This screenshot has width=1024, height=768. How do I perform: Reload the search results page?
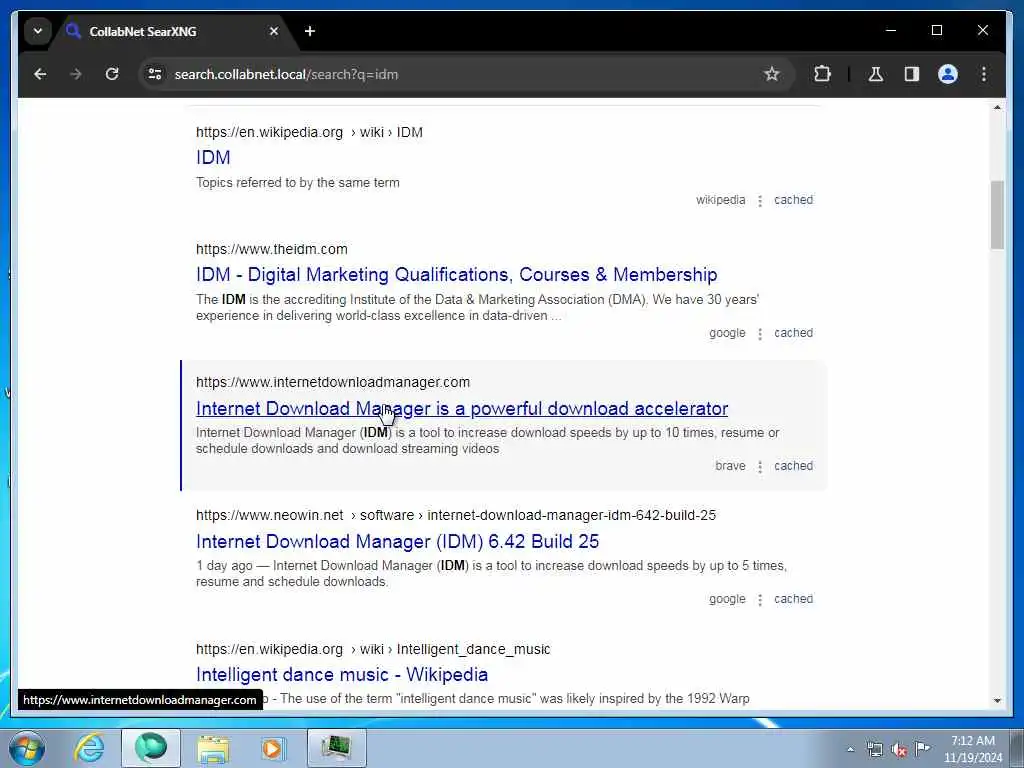click(x=112, y=74)
